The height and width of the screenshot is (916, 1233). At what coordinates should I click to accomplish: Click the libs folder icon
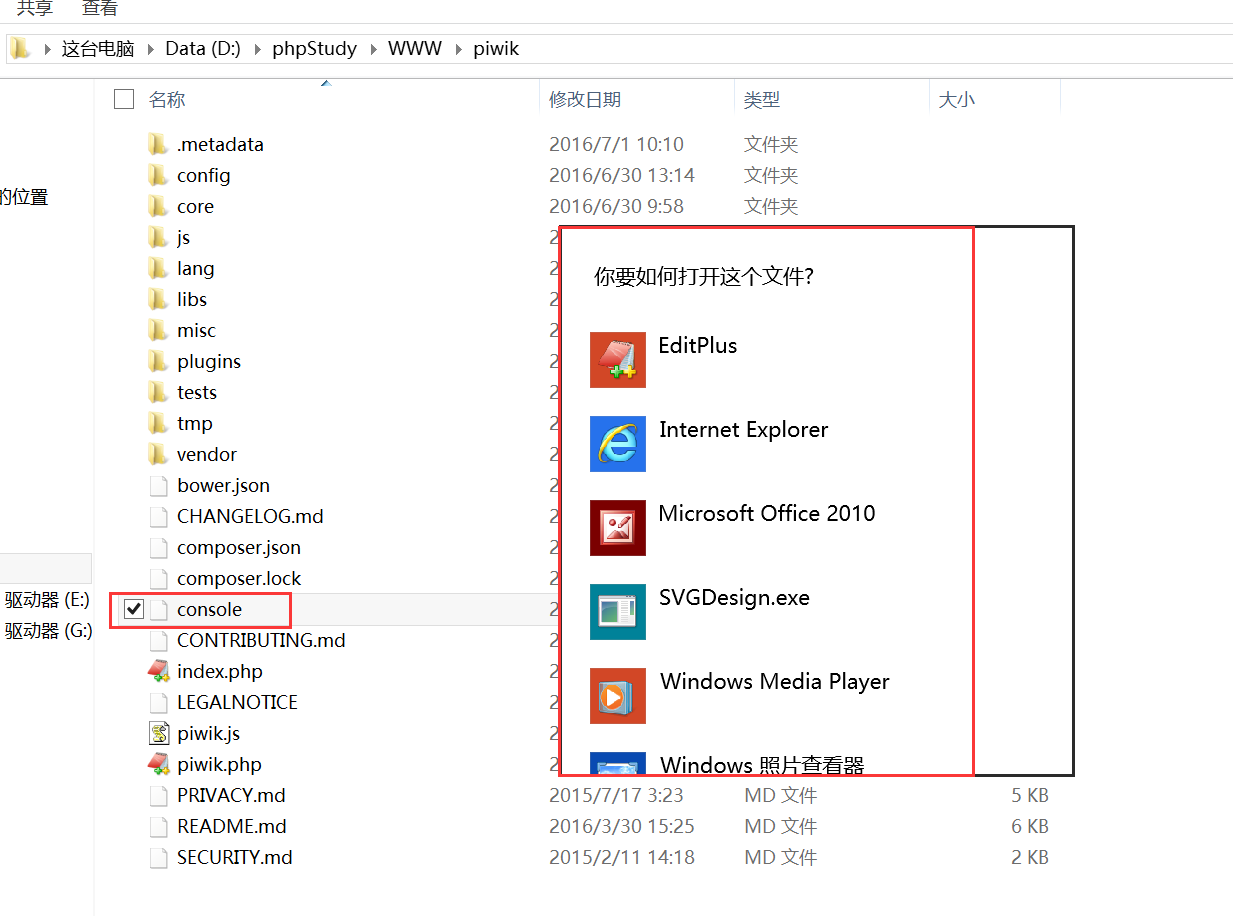[x=157, y=299]
